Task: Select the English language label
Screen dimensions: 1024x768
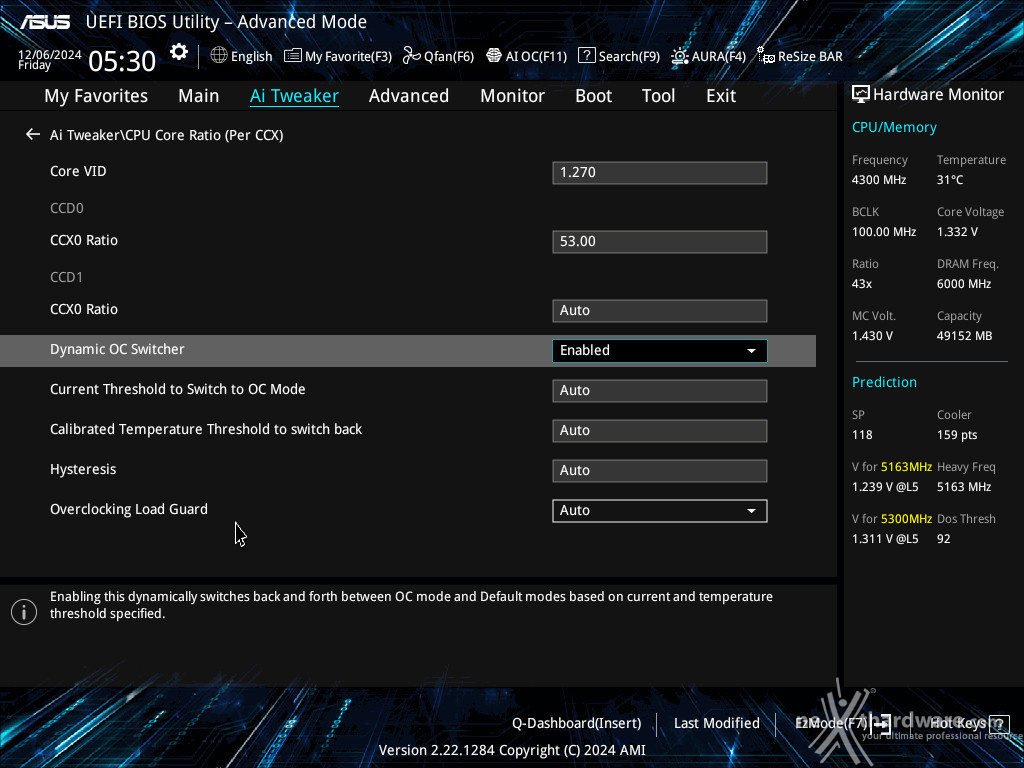Action: coord(251,57)
